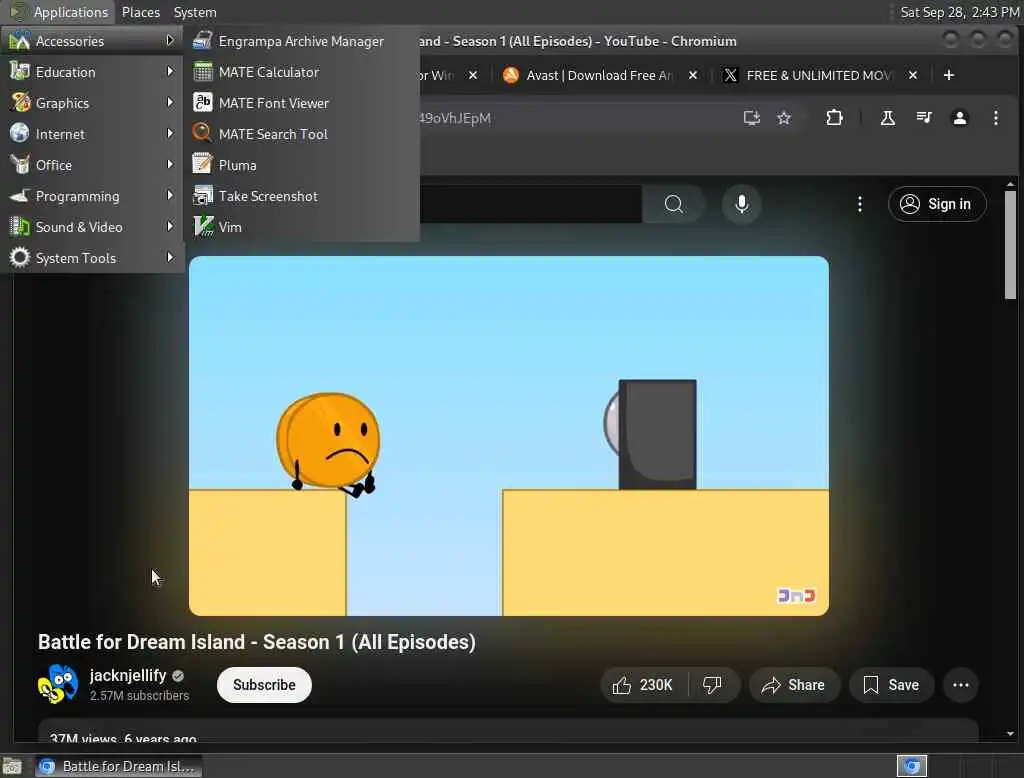Open the System menu

[195, 12]
